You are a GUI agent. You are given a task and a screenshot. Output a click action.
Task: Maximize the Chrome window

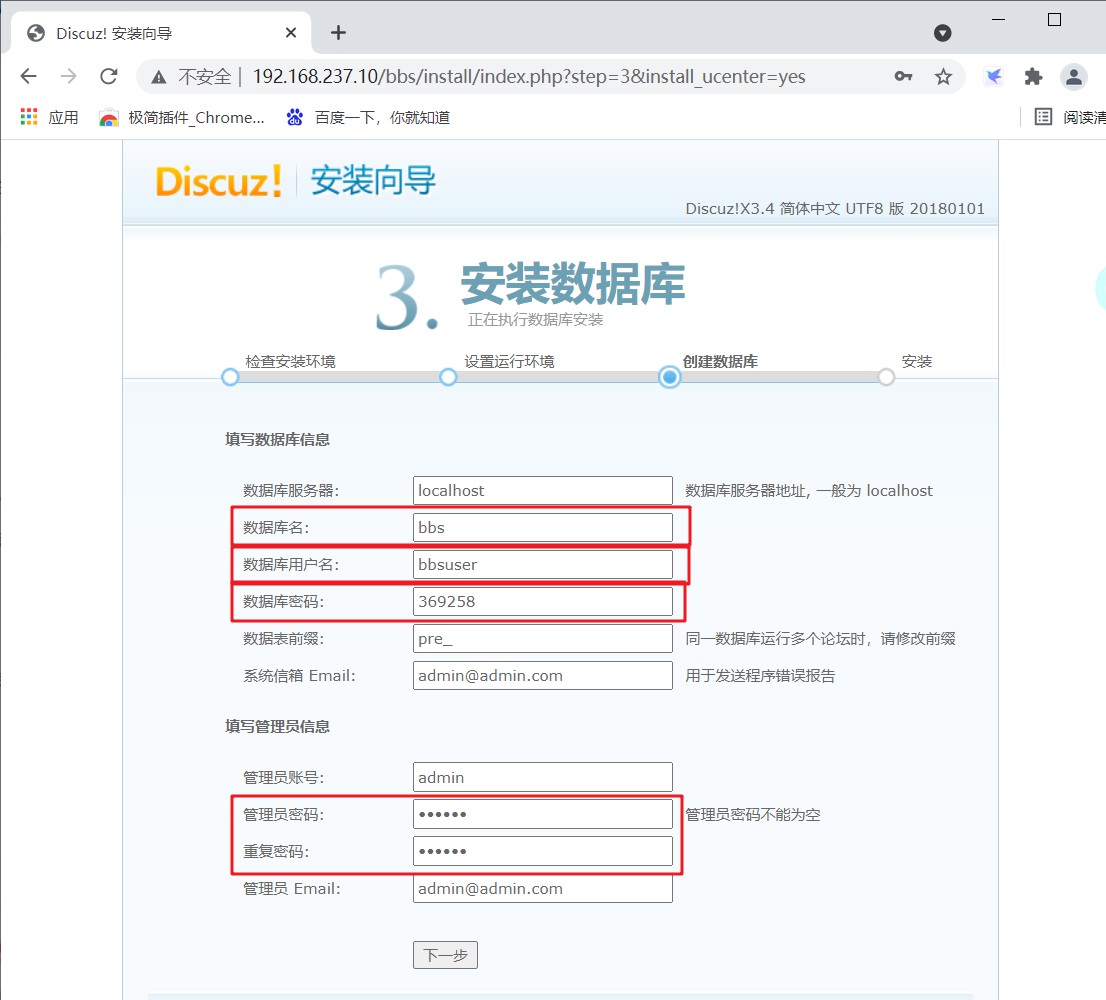1055,19
